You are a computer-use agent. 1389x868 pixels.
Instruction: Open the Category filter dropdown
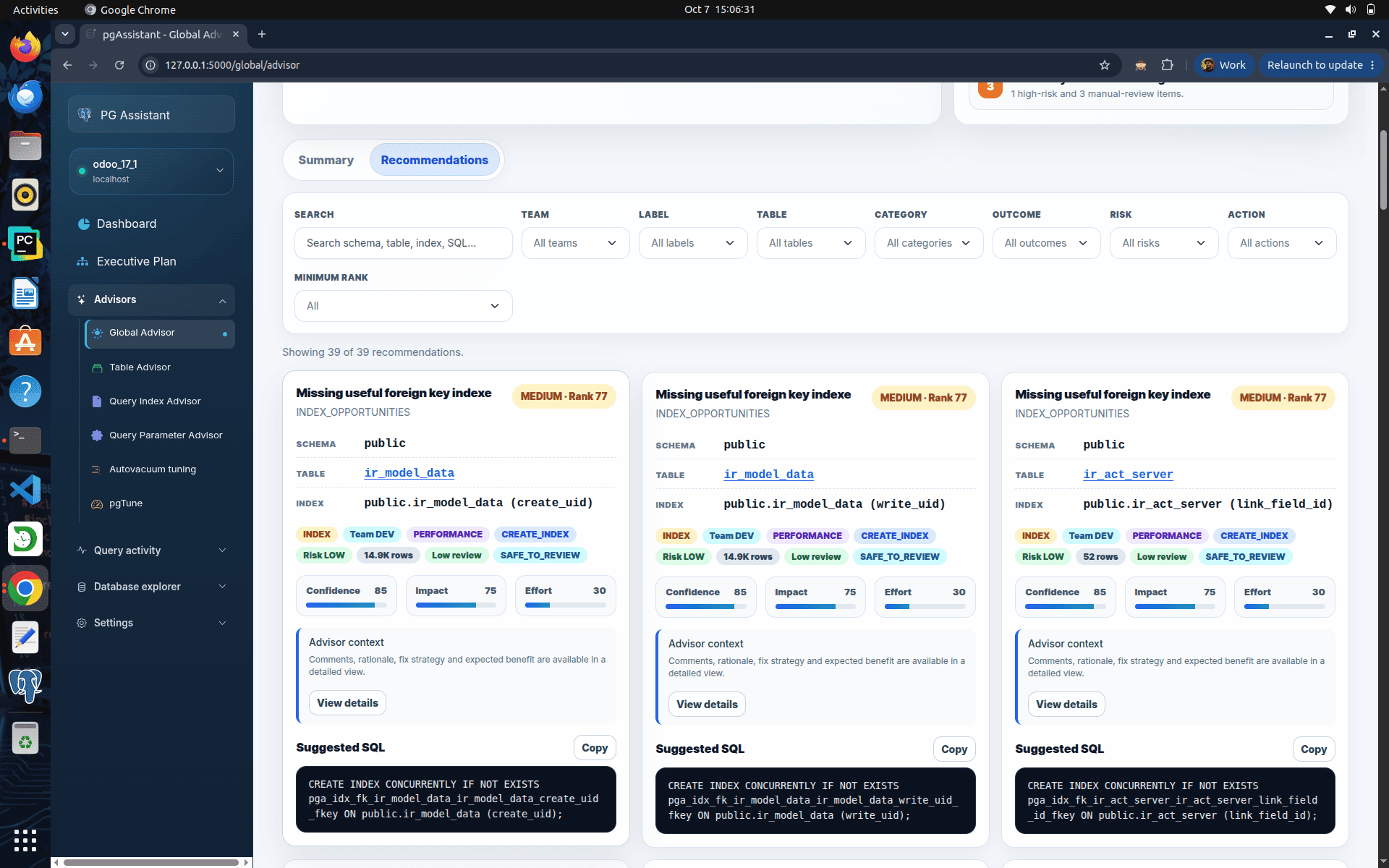(x=929, y=243)
